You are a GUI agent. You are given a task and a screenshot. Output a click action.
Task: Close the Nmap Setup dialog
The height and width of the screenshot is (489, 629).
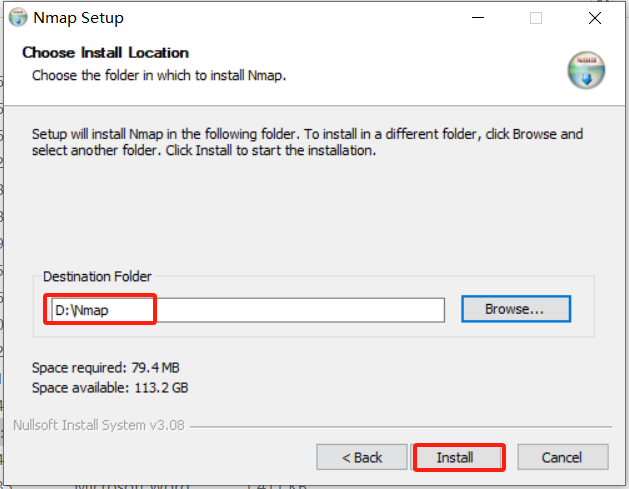pyautogui.click(x=596, y=18)
